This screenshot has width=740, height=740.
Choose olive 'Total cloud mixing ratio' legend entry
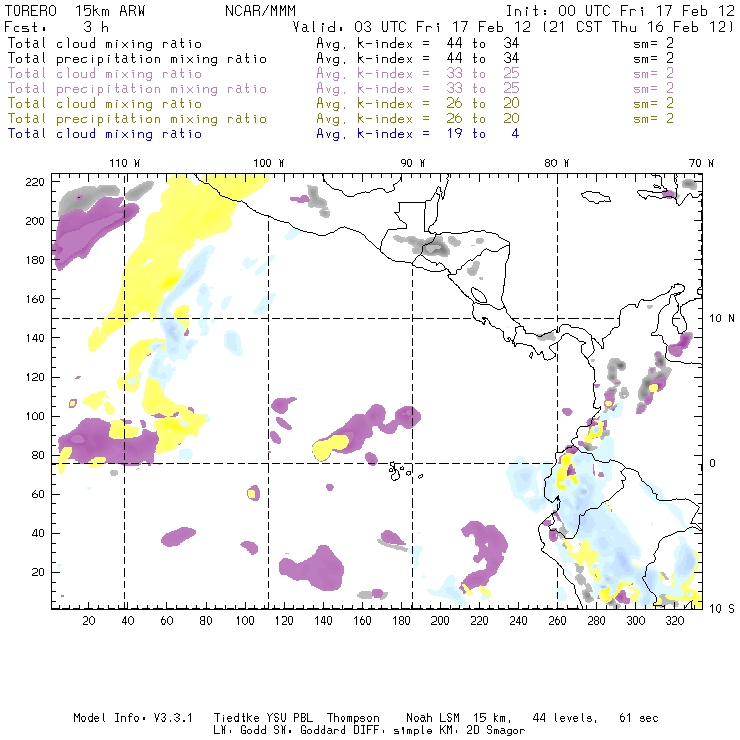point(105,104)
